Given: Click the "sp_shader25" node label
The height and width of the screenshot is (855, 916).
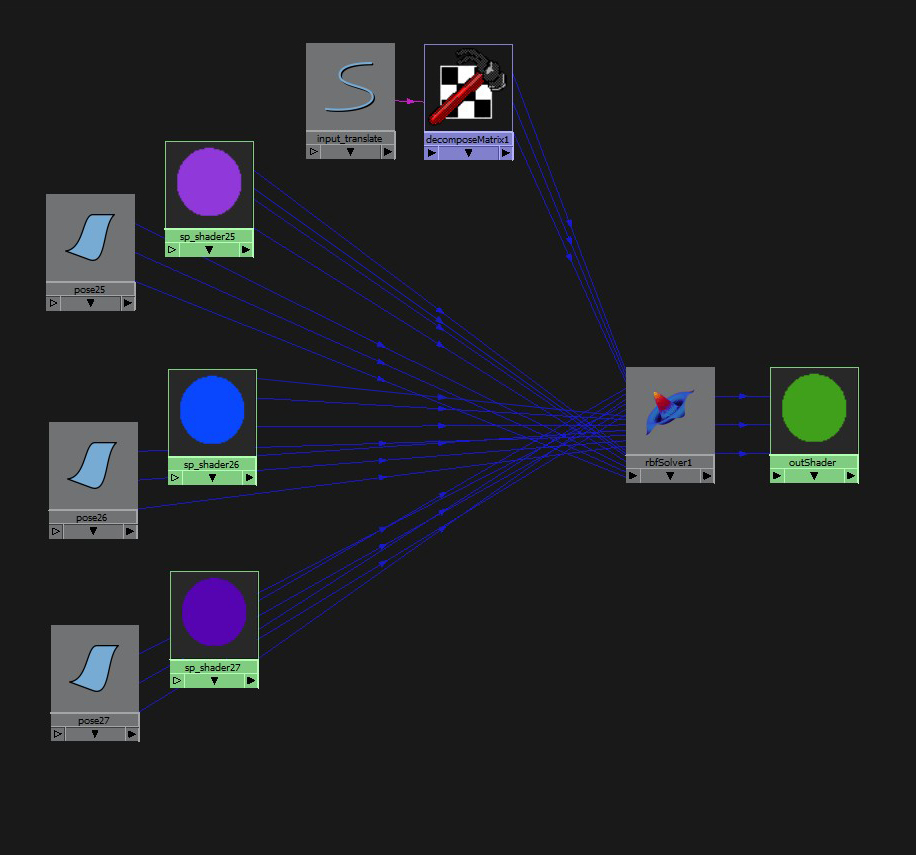Looking at the screenshot, I should [x=207, y=237].
